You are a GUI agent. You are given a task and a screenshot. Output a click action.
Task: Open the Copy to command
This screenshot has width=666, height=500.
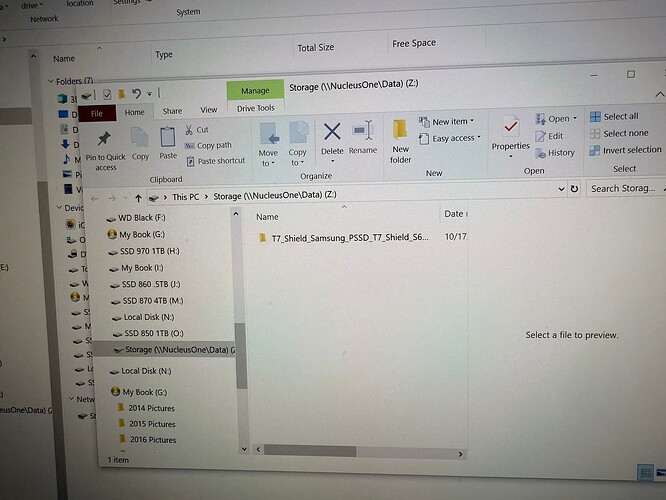pyautogui.click(x=298, y=144)
